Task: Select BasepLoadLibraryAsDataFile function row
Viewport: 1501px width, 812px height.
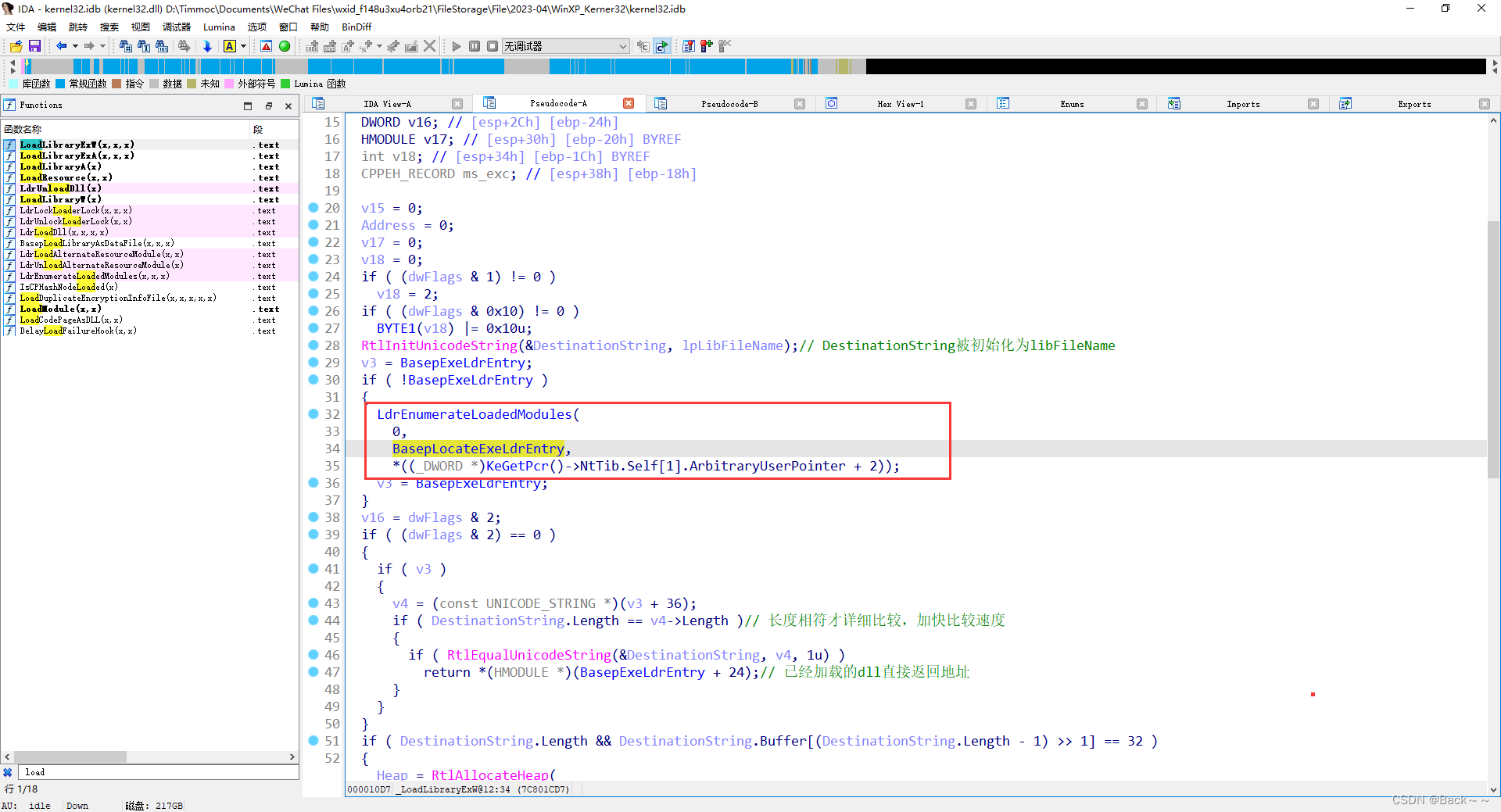Action: pyautogui.click(x=150, y=243)
